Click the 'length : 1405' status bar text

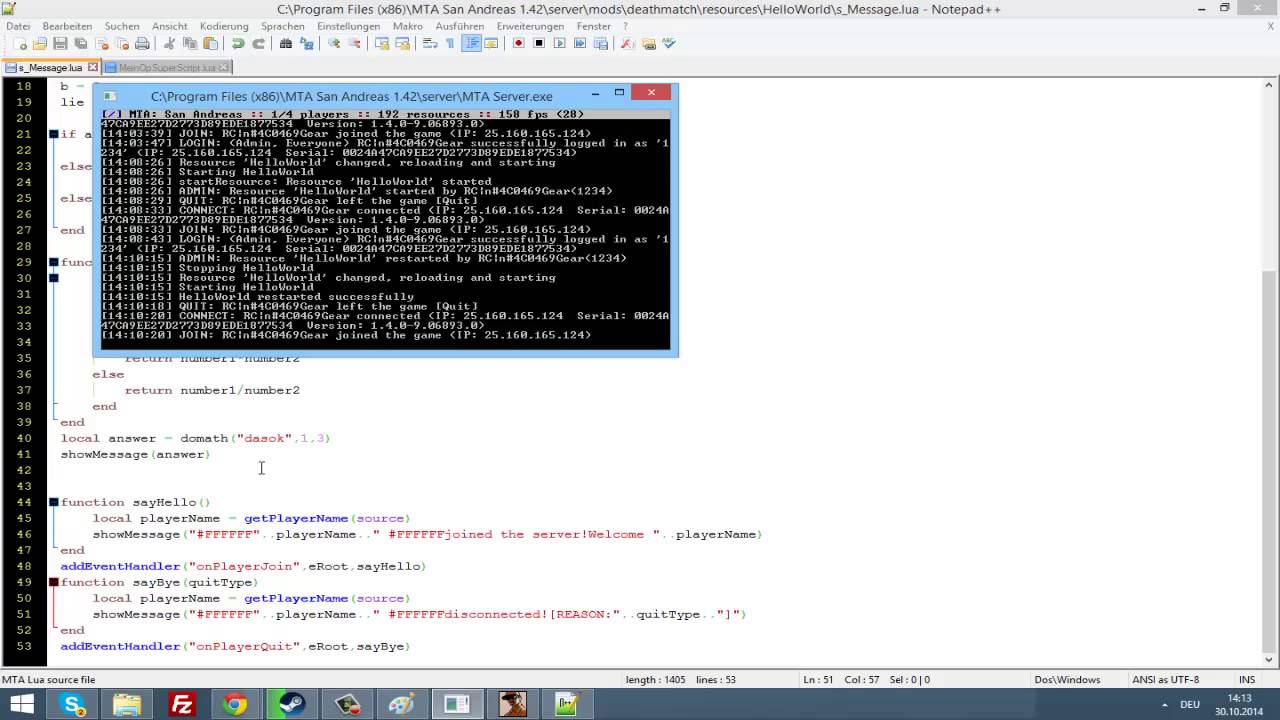coord(655,680)
